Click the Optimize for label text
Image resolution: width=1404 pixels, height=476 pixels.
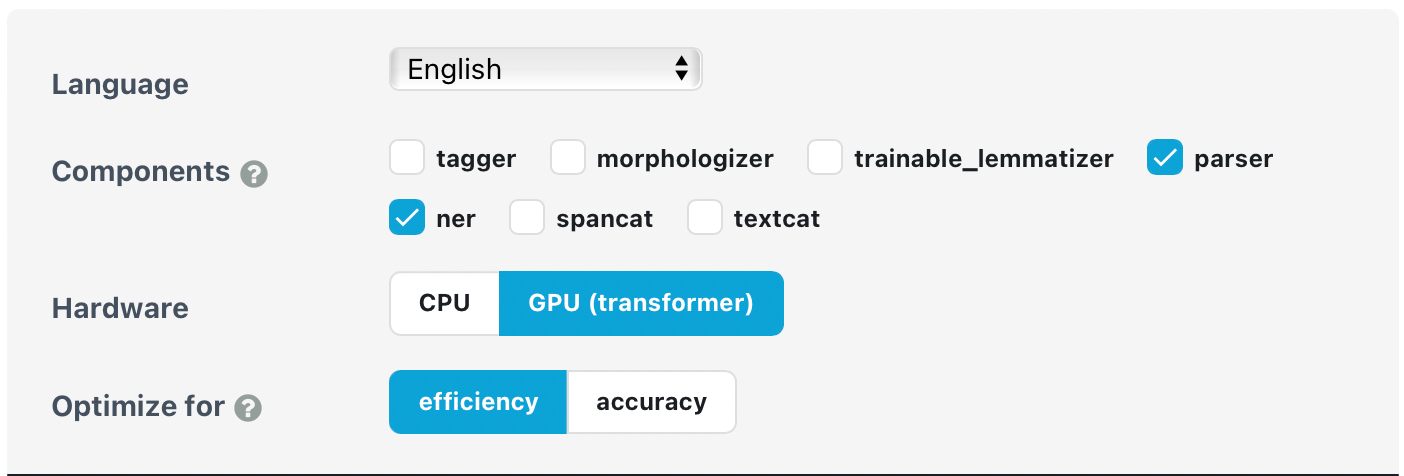(x=138, y=407)
